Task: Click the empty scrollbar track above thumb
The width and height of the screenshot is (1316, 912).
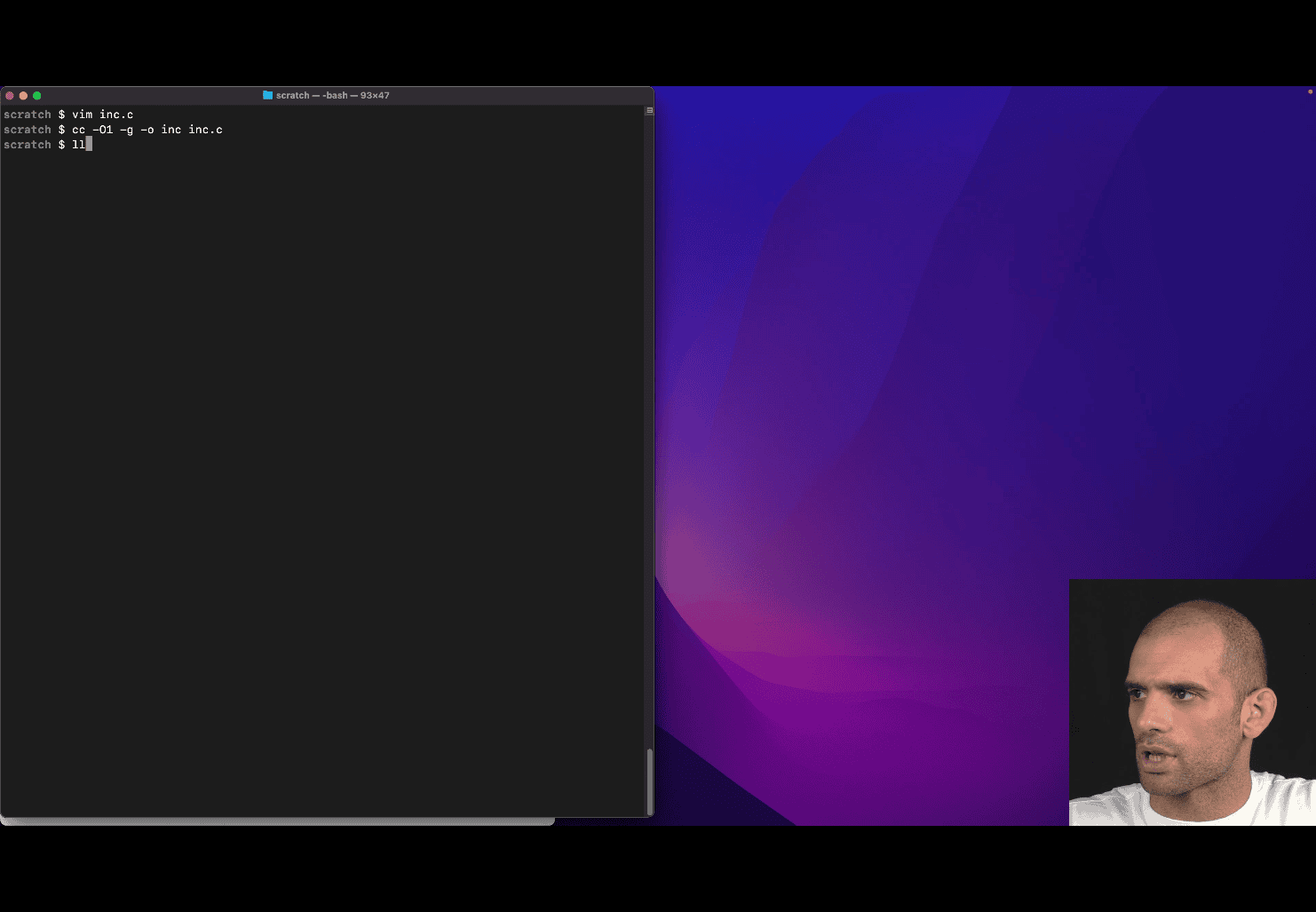Action: click(x=649, y=426)
